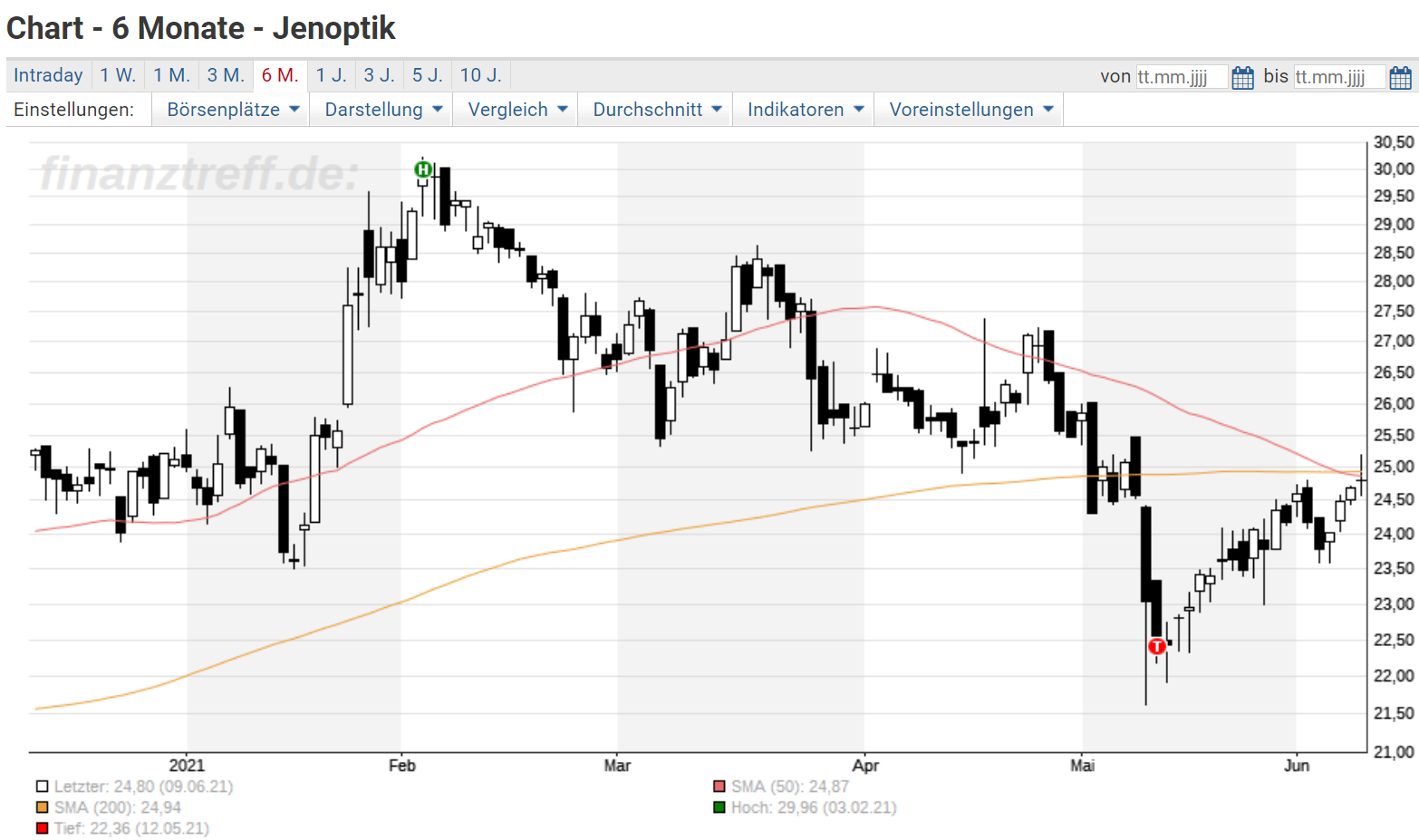This screenshot has height=840, width=1419.
Task: Click the 'Feb' x-axis label
Action: (401, 766)
